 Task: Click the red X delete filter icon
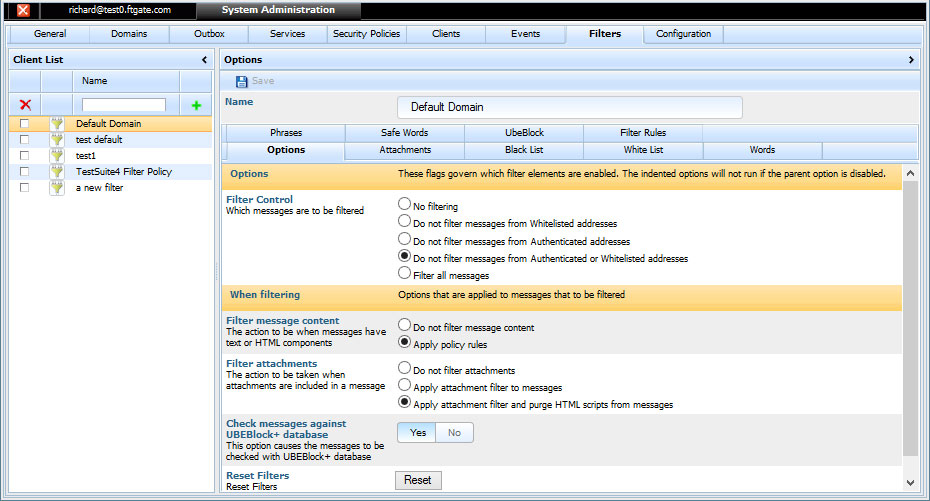pos(25,105)
